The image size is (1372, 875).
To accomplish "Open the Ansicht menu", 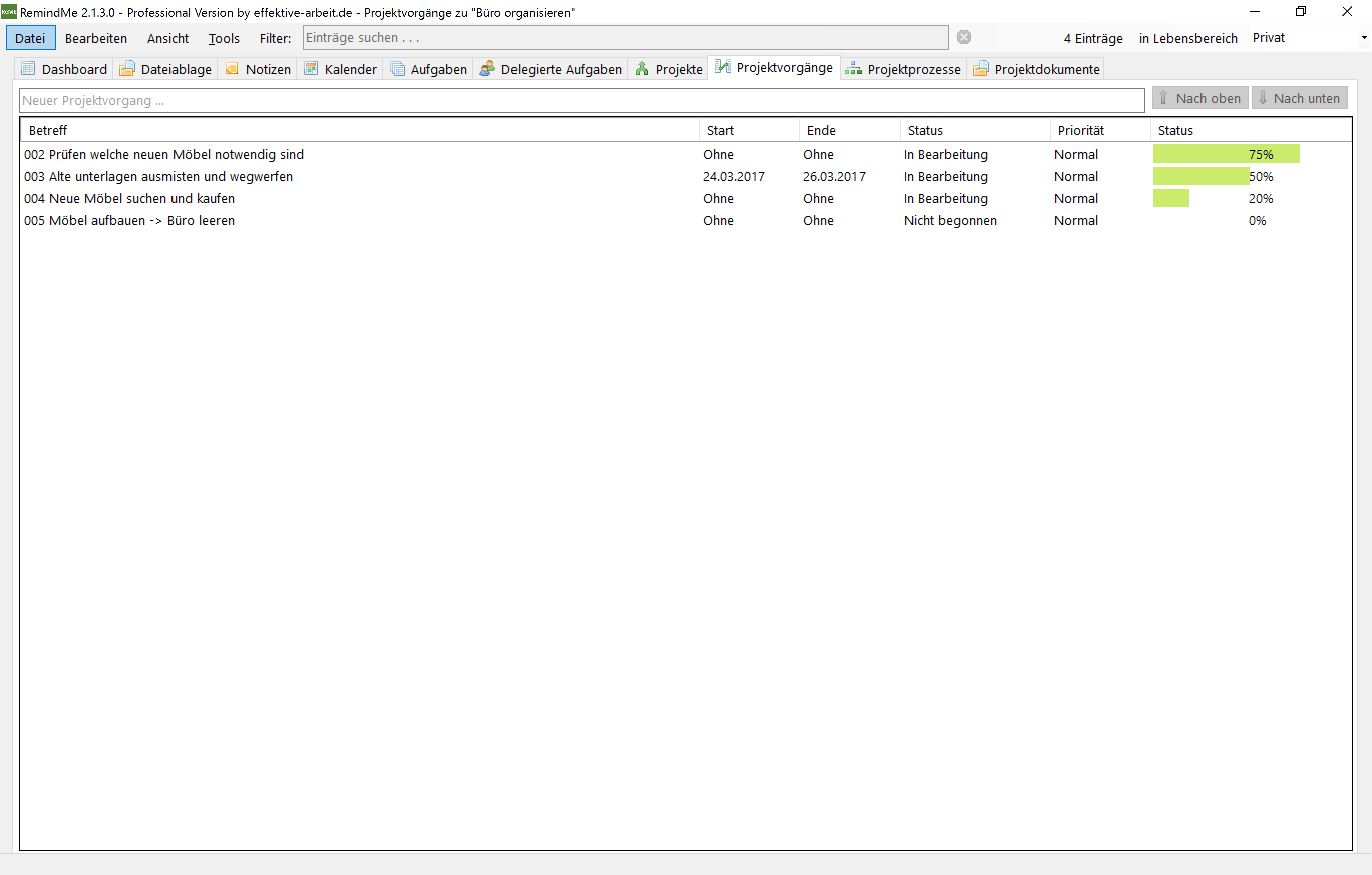I will (x=167, y=38).
